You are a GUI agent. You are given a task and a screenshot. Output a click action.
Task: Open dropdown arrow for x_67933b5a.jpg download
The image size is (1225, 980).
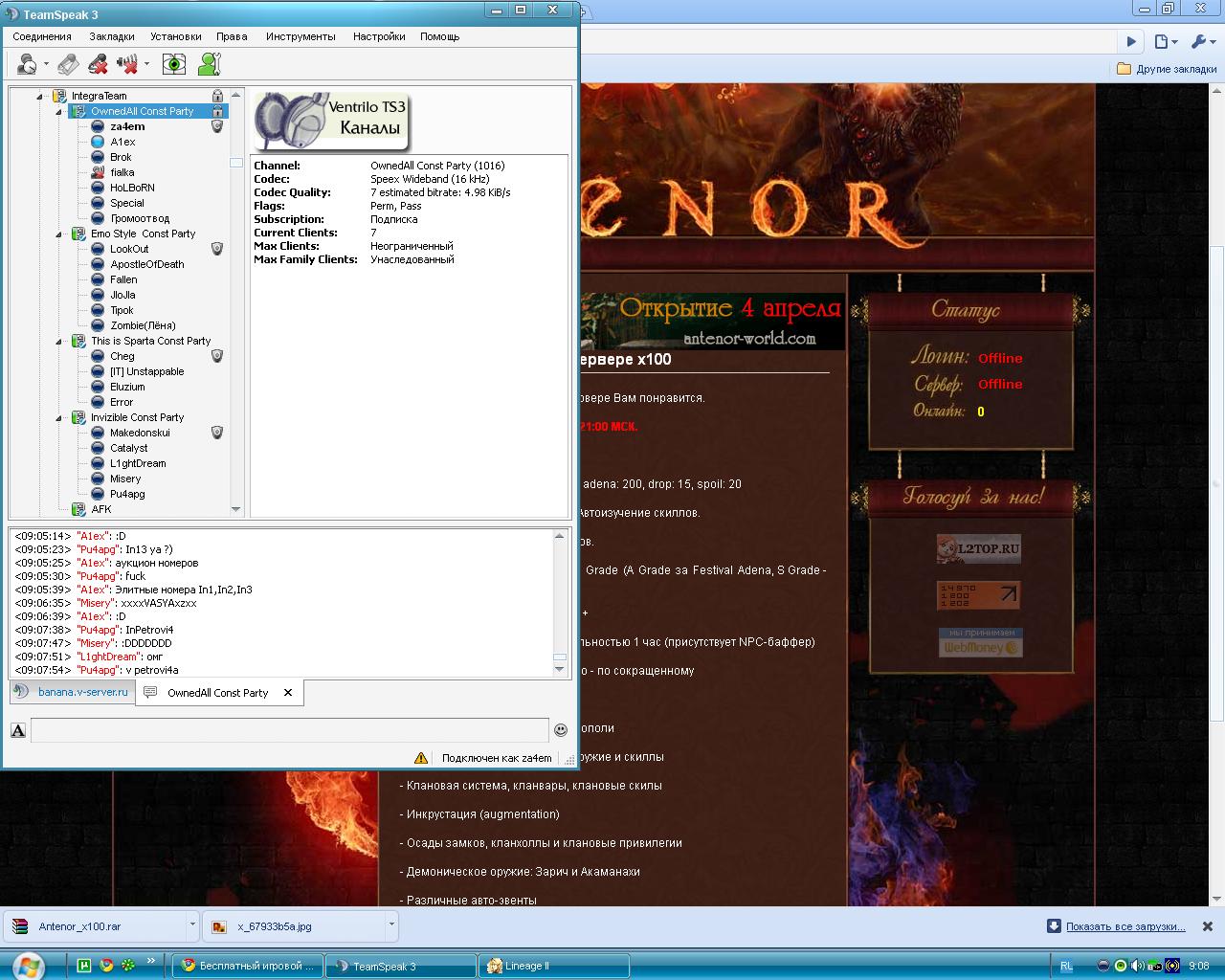[391, 925]
